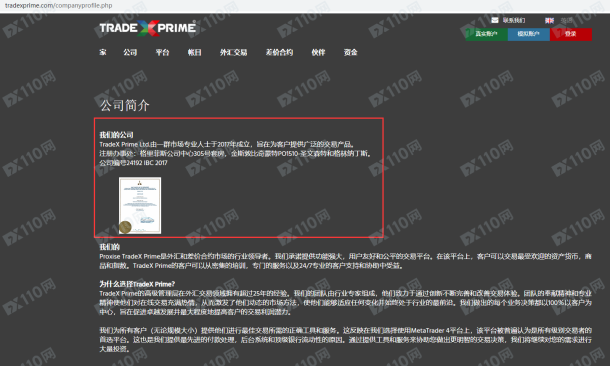610x366 pixels.
Task: Click the blue 模拟账户 button
Action: point(528,34)
